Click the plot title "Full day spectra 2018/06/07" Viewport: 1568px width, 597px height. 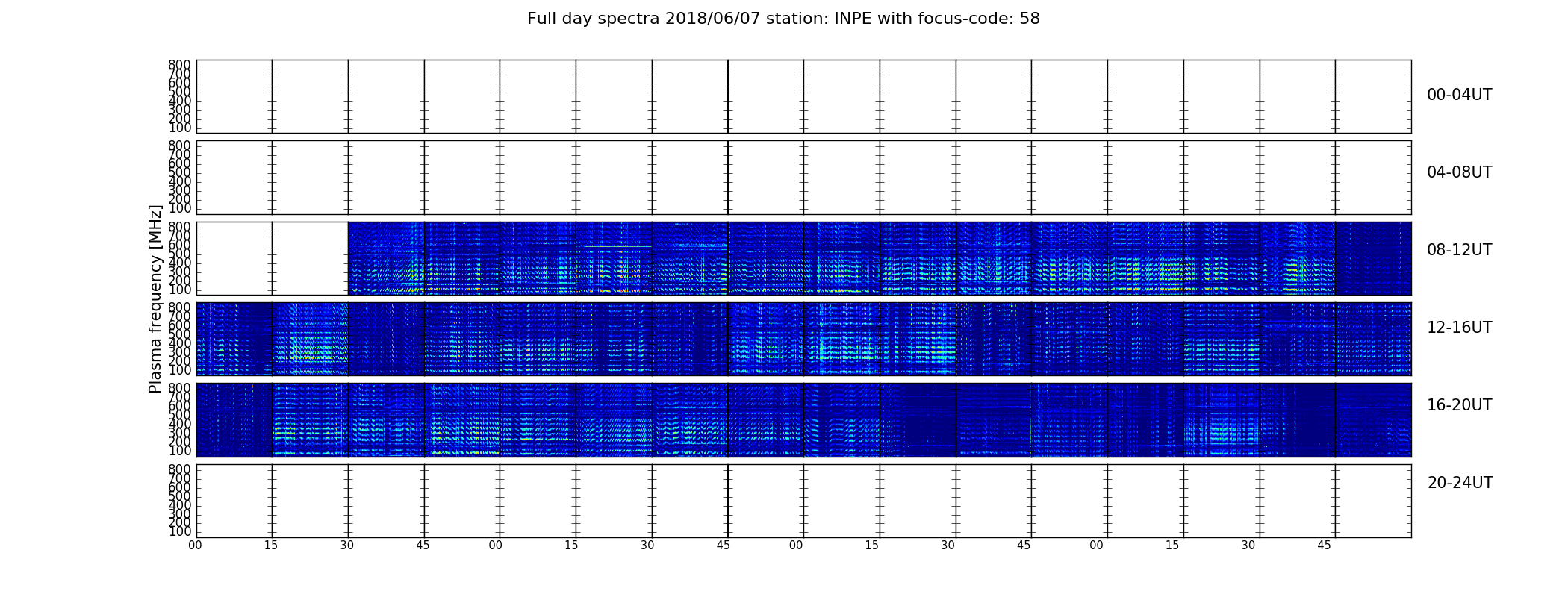(783, 19)
